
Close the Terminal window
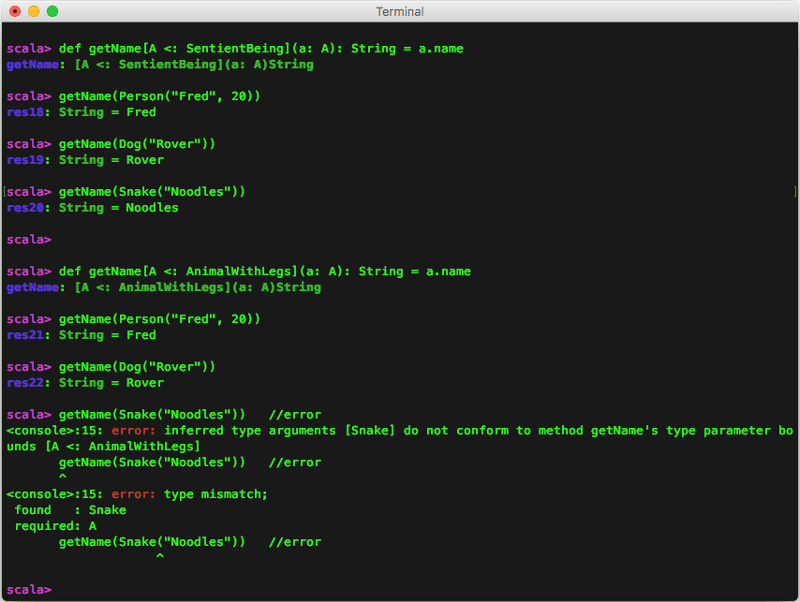coord(13,11)
